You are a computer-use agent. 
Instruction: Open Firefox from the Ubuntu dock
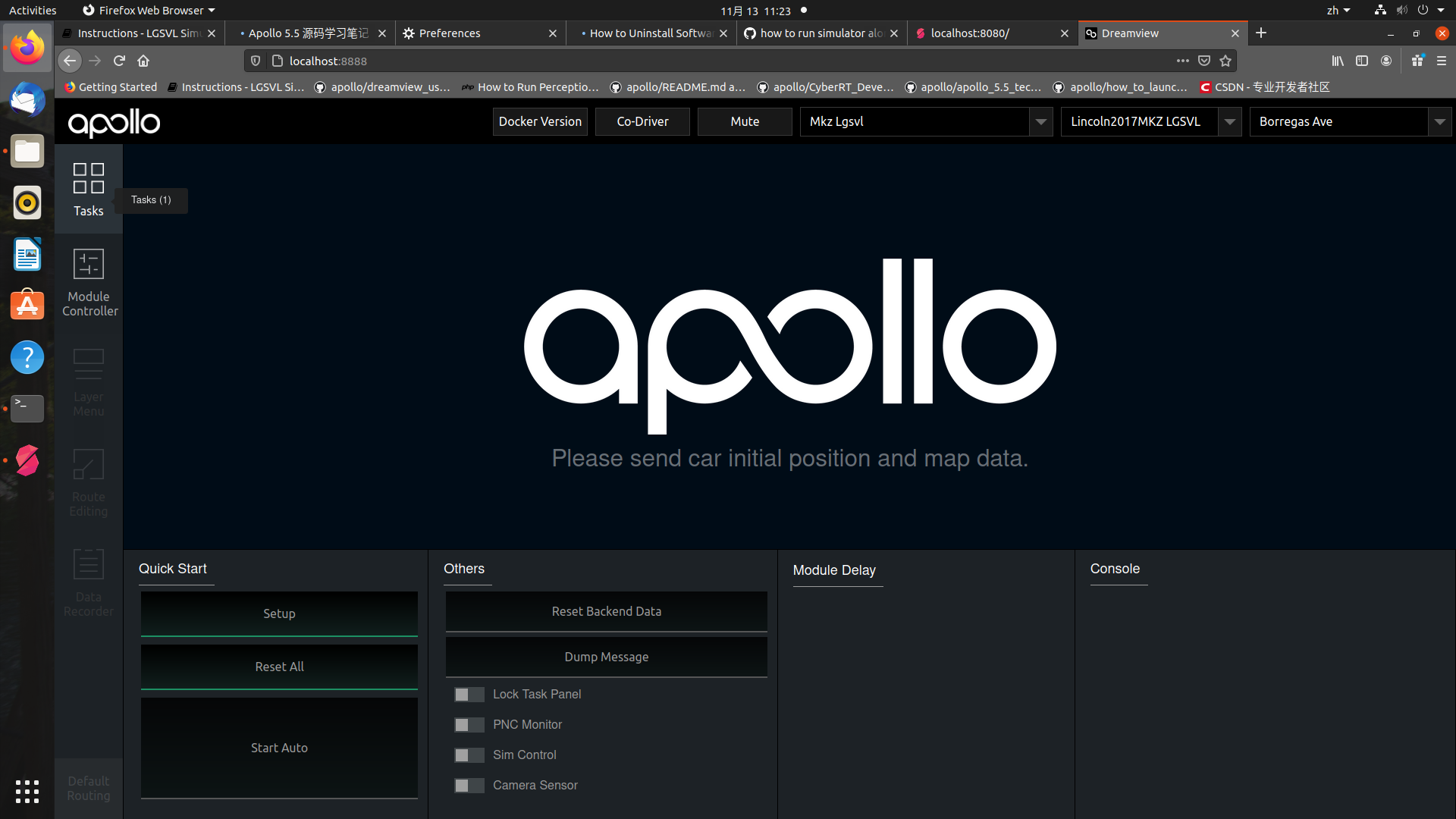coord(27,48)
